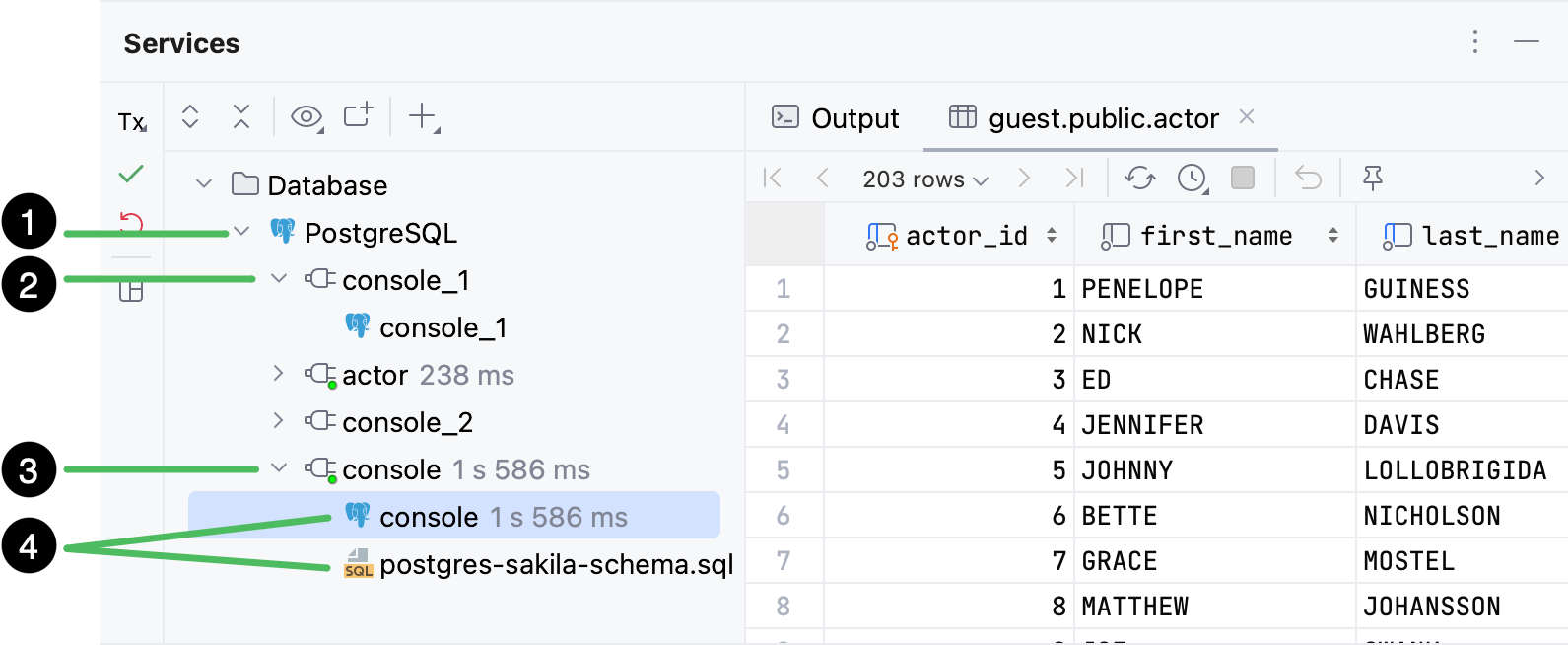
Task: Collapse the PostgreSQL node
Action: [x=241, y=233]
